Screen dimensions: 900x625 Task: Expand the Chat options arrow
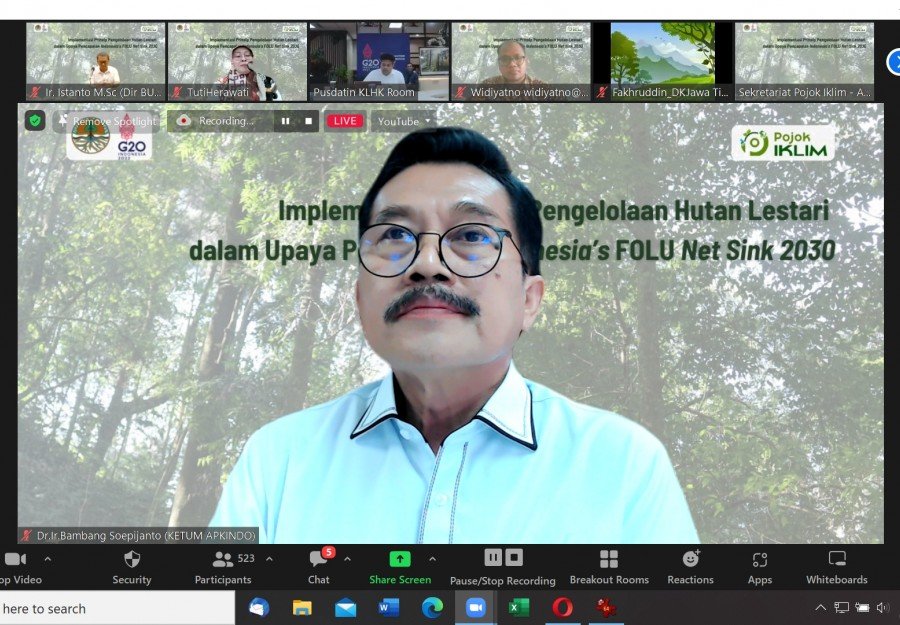click(347, 558)
